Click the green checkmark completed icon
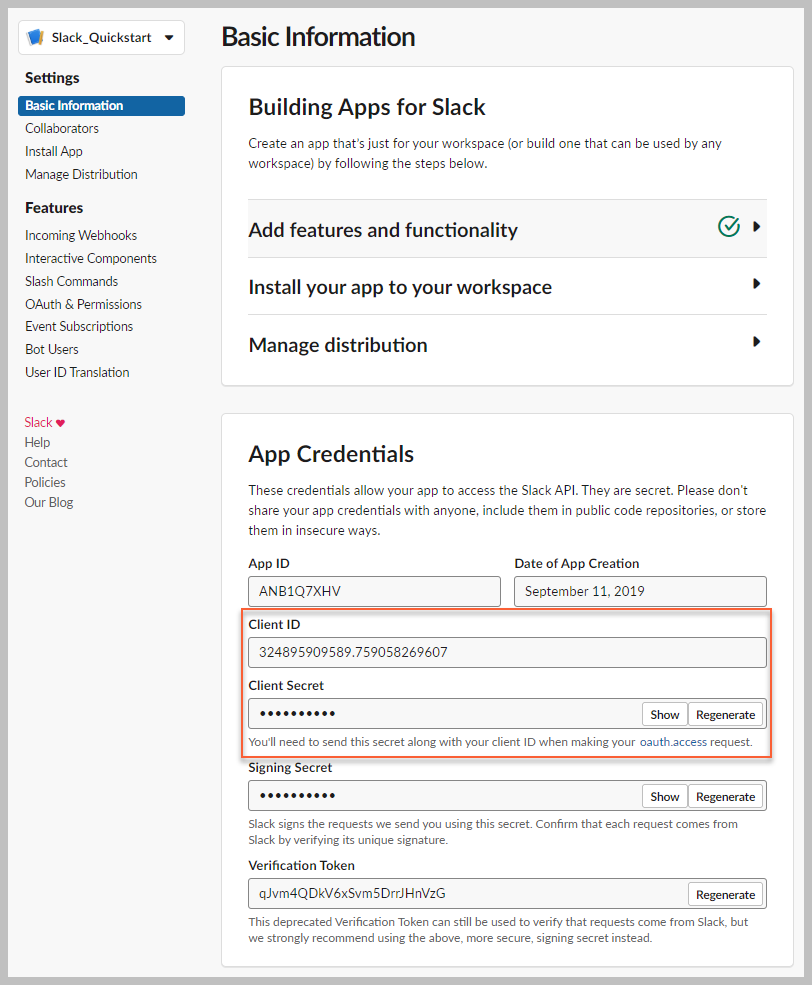Screen dimensions: 812x985 pyautogui.click(x=728, y=226)
